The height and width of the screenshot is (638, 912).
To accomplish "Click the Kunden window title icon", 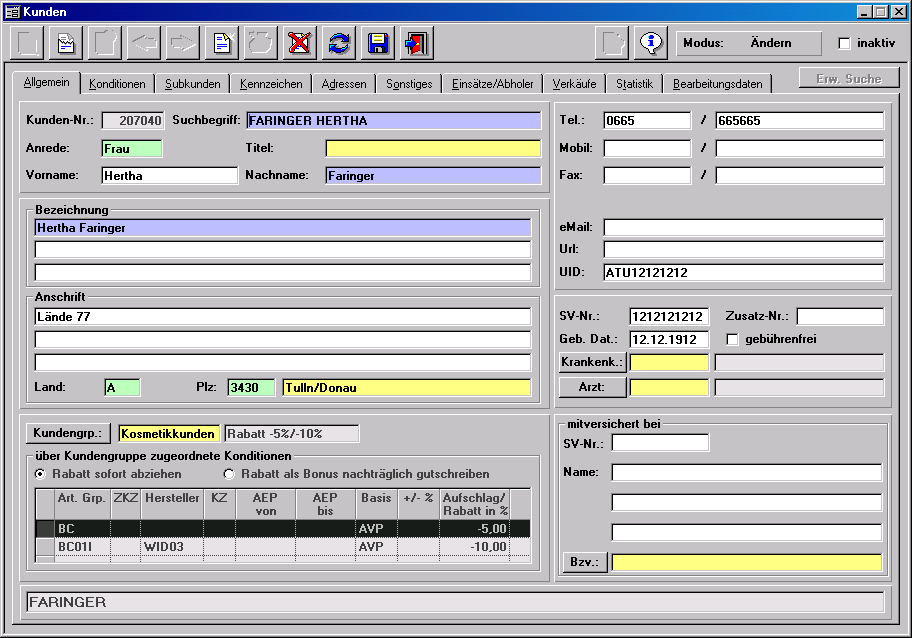I will click(12, 12).
